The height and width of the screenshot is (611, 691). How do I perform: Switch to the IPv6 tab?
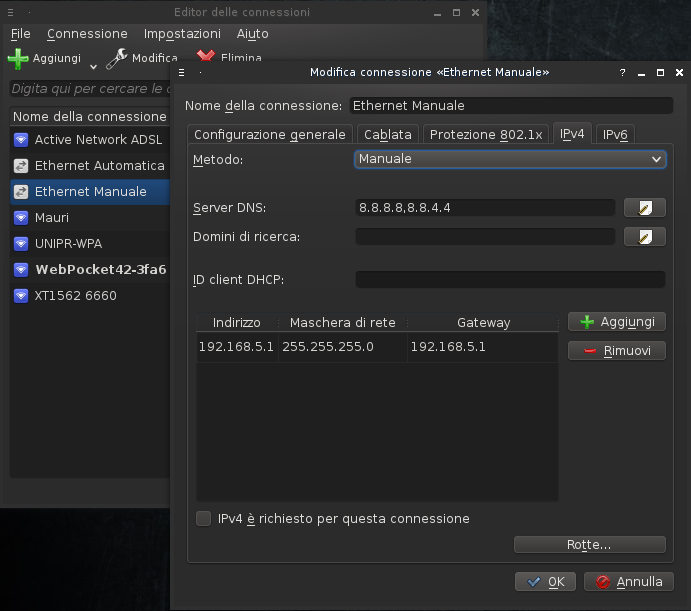tap(615, 134)
